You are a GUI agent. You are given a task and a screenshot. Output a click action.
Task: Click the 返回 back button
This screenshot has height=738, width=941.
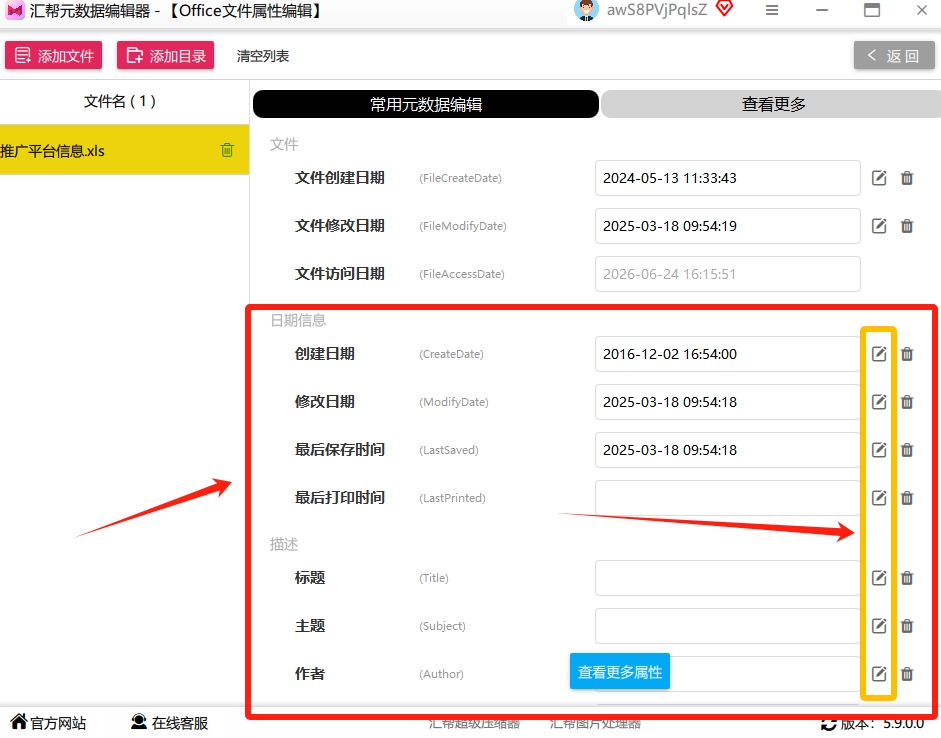coord(894,56)
